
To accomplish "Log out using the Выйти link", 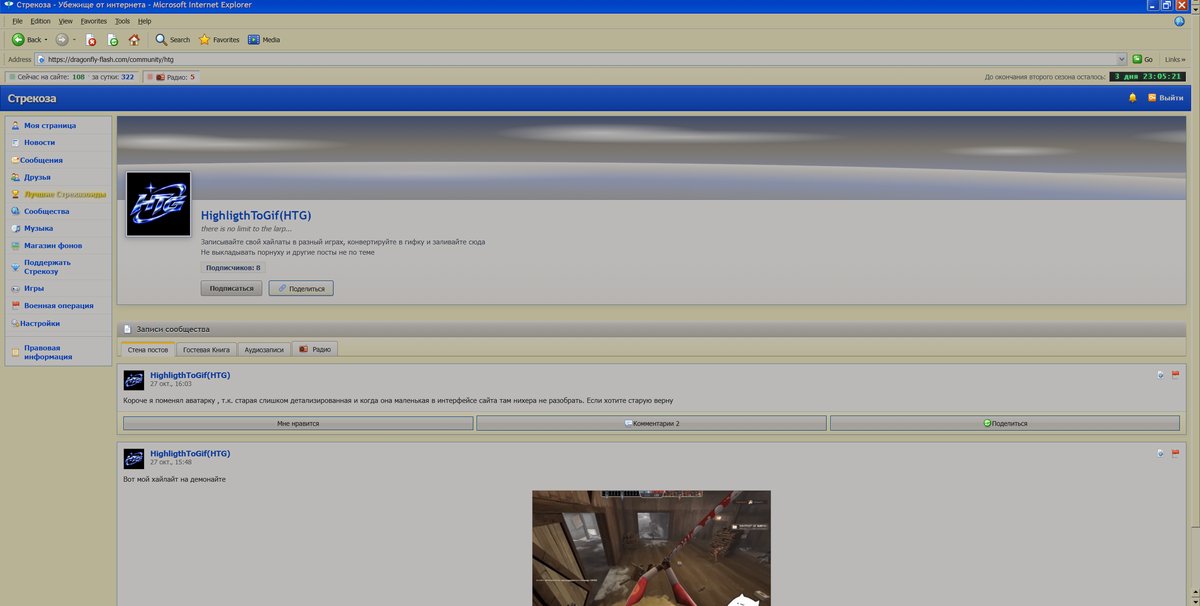I will [x=1166, y=98].
